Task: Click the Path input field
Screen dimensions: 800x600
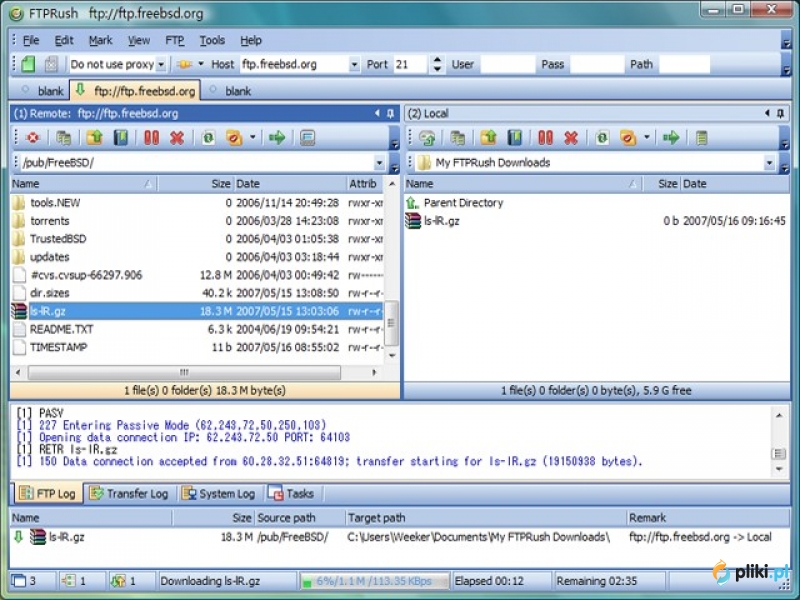Action: (685, 64)
